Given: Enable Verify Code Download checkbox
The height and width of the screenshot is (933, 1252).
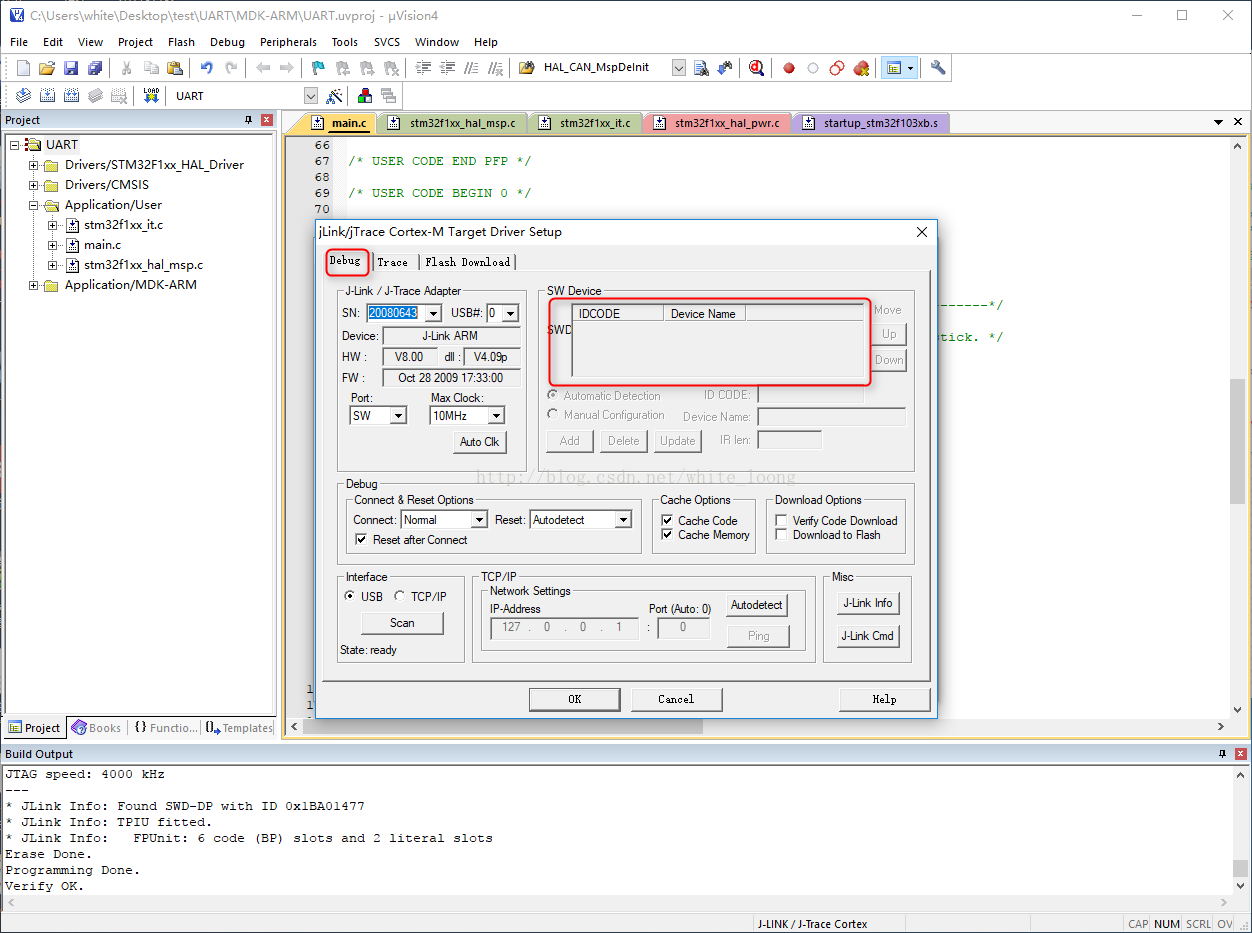Looking at the screenshot, I should pos(781,521).
